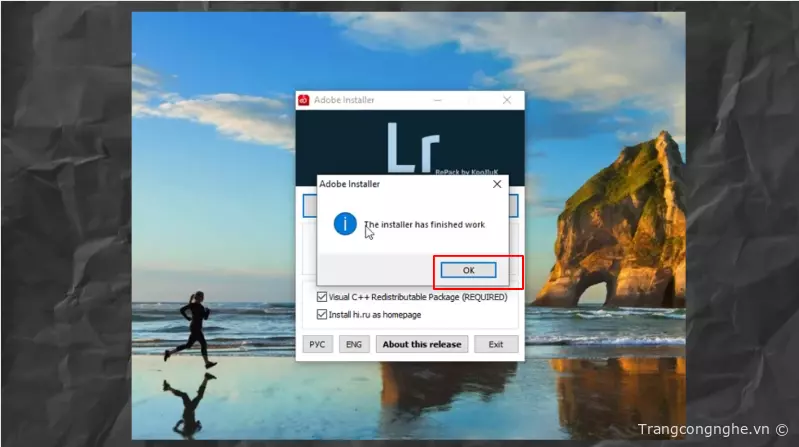Click the red Adobe Installer title bar icon

coord(303,100)
